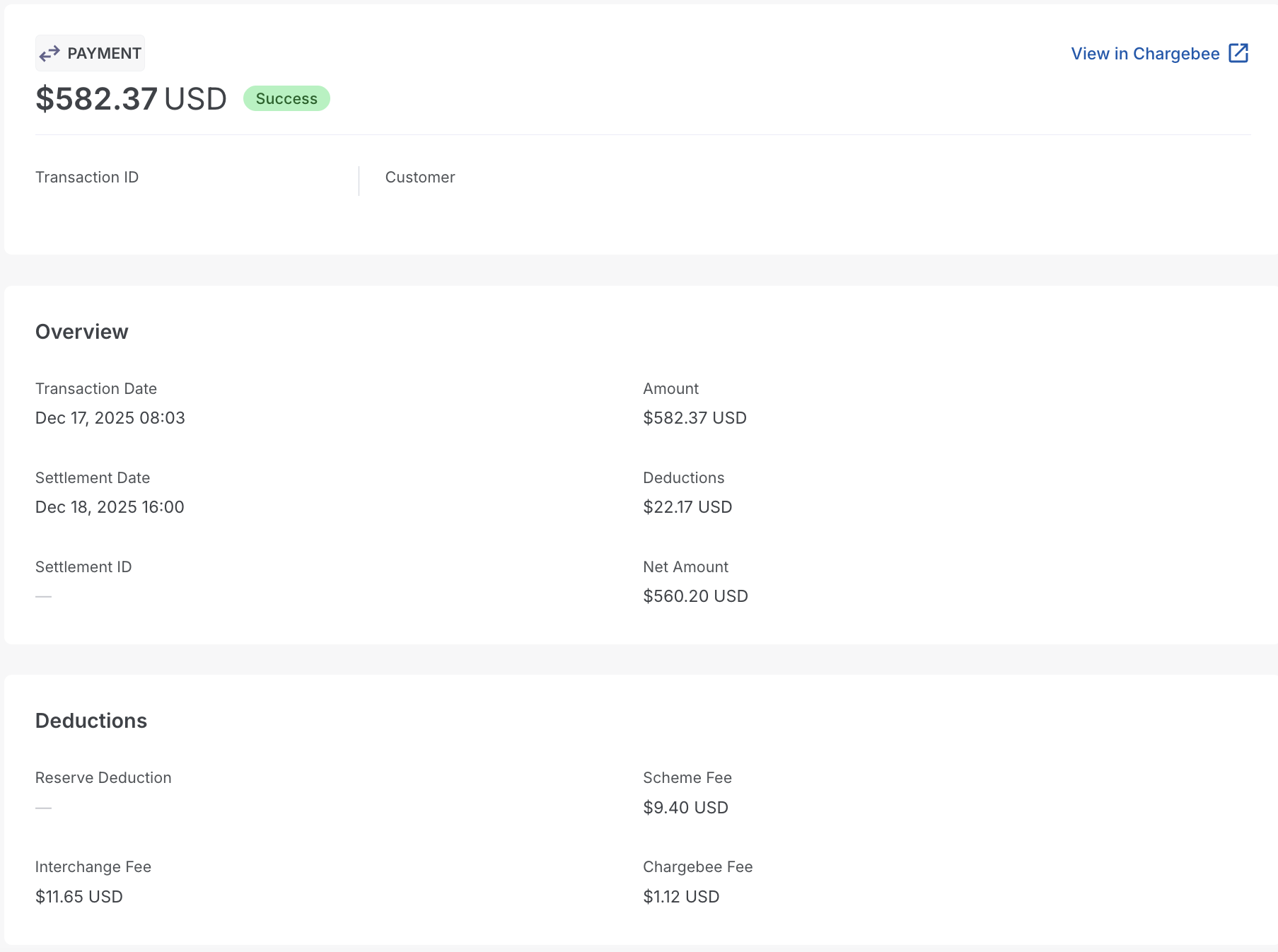This screenshot has width=1278, height=952.
Task: Click the Deductions section heading
Action: pyautogui.click(x=91, y=720)
